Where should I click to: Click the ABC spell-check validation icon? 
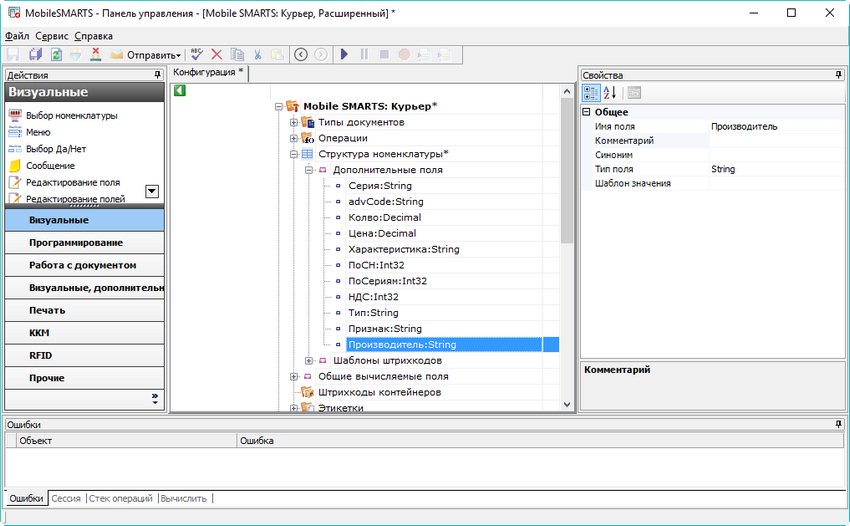click(x=196, y=54)
